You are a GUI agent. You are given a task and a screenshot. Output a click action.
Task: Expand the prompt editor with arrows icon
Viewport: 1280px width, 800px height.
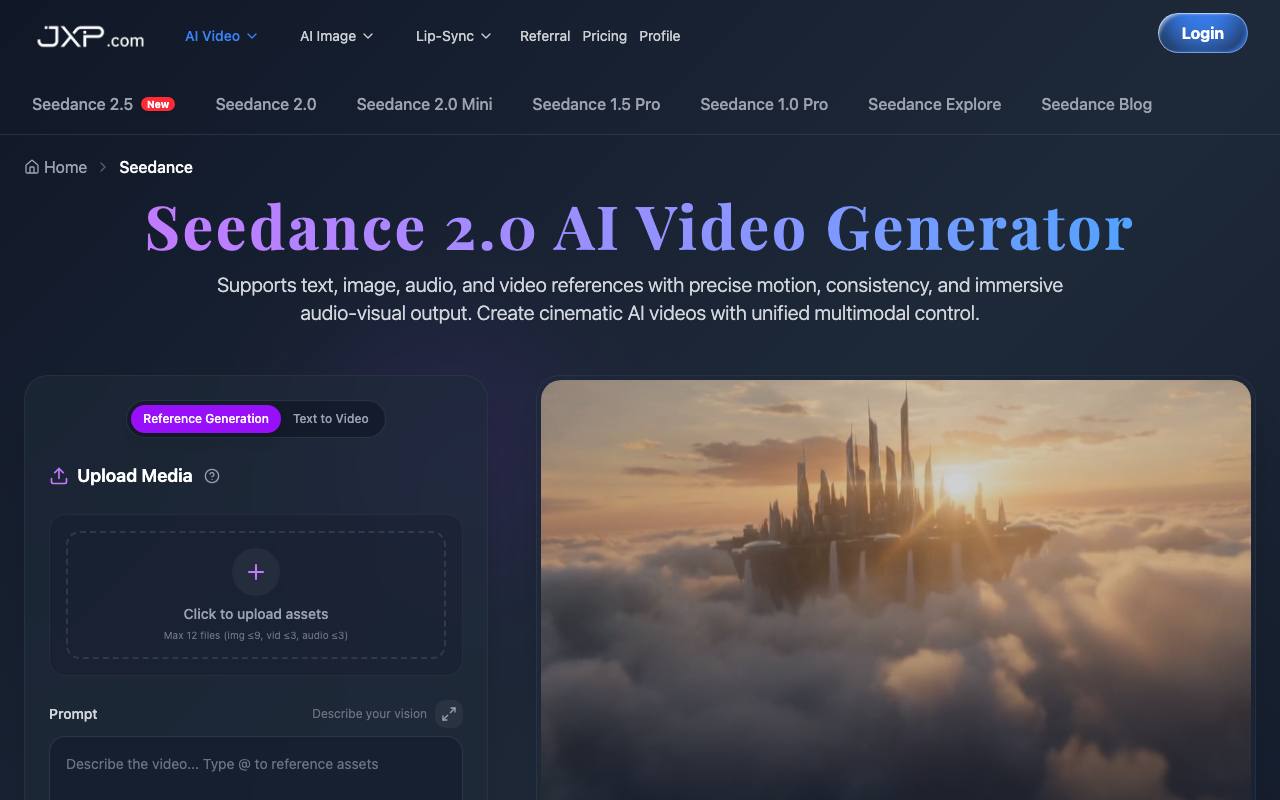coord(449,714)
